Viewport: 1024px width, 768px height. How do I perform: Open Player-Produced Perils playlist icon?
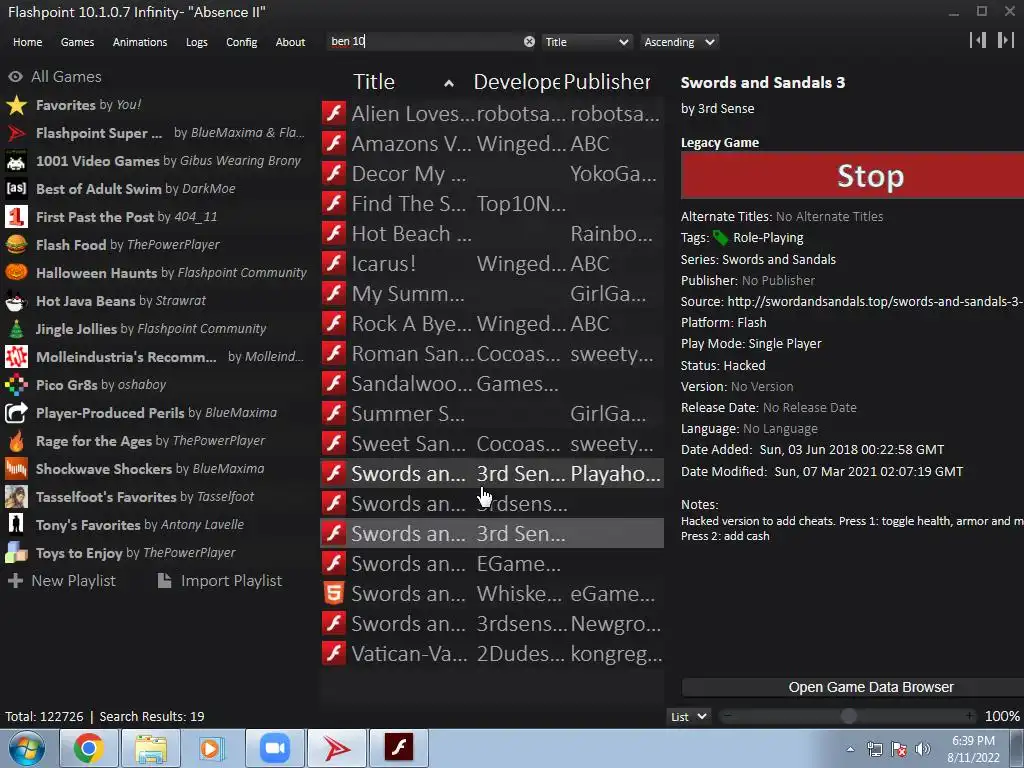coord(16,413)
